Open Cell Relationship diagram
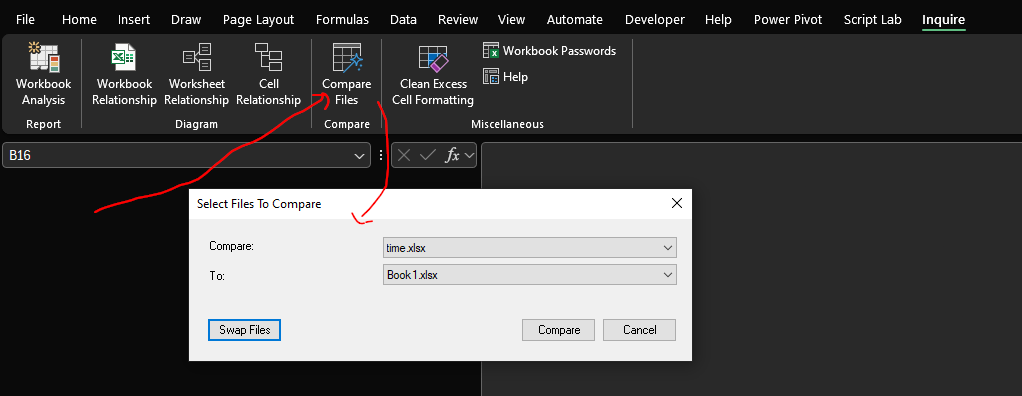 pyautogui.click(x=268, y=74)
